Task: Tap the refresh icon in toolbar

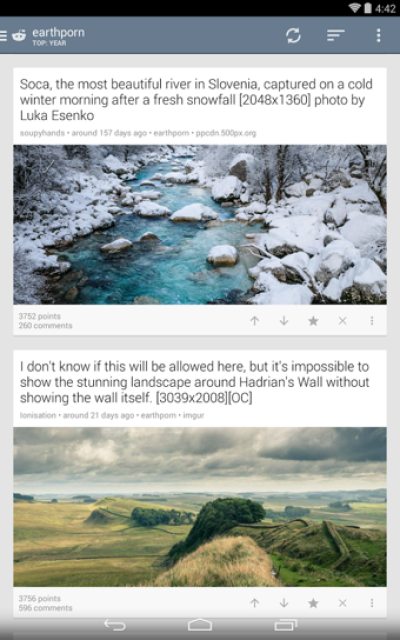Action: [x=293, y=36]
